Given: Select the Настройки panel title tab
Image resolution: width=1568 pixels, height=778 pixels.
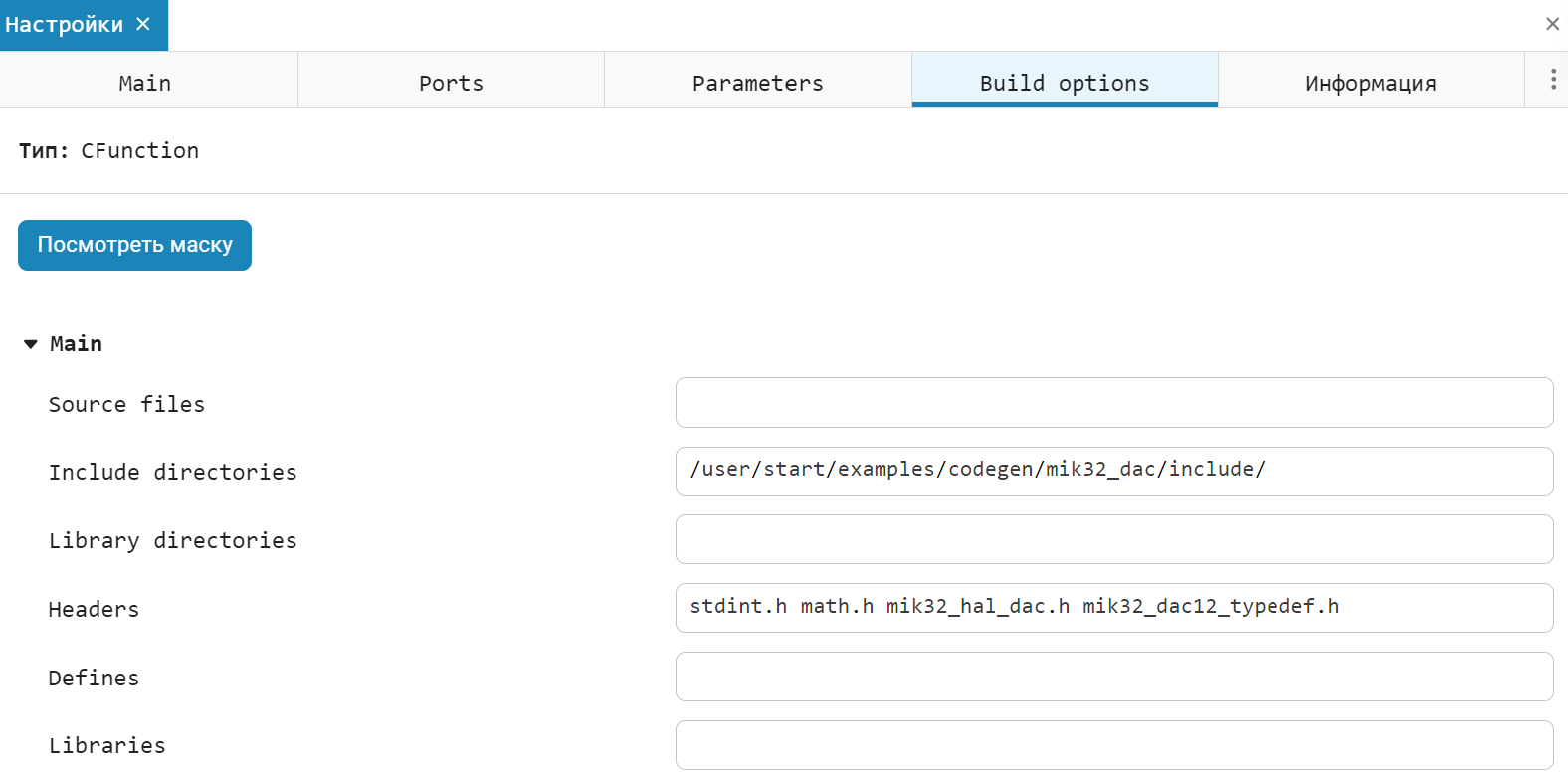Looking at the screenshot, I should coord(65,24).
